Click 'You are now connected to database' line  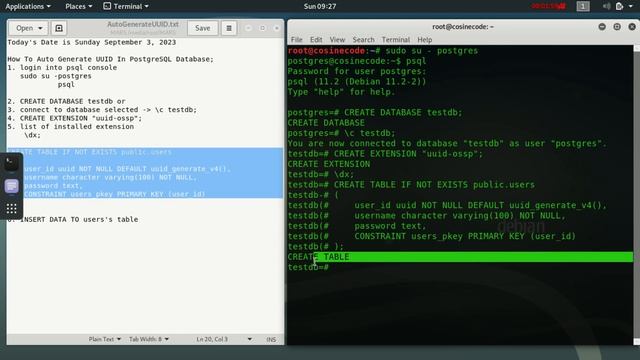point(447,143)
